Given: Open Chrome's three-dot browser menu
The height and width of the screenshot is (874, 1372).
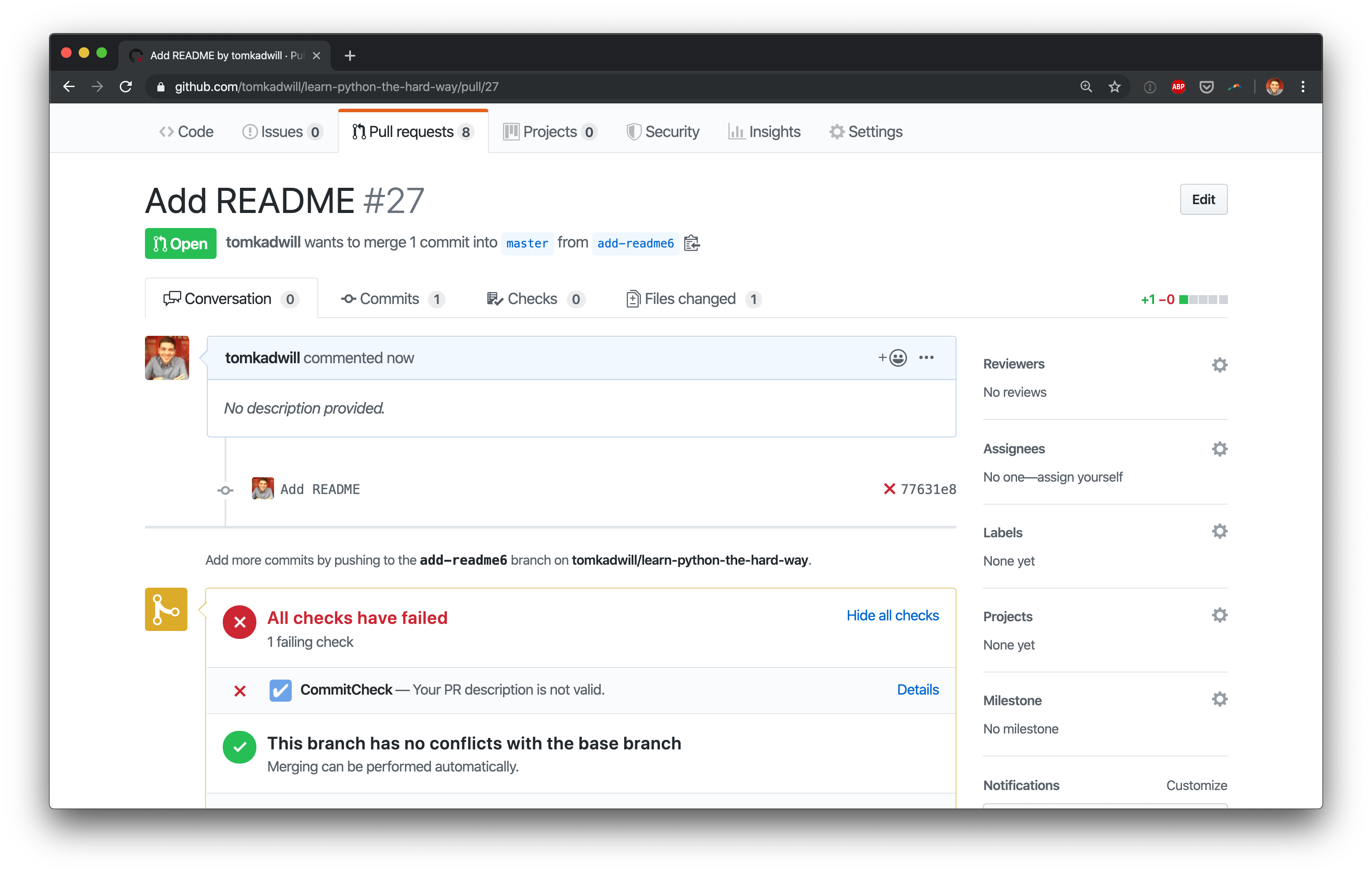Looking at the screenshot, I should pyautogui.click(x=1303, y=87).
